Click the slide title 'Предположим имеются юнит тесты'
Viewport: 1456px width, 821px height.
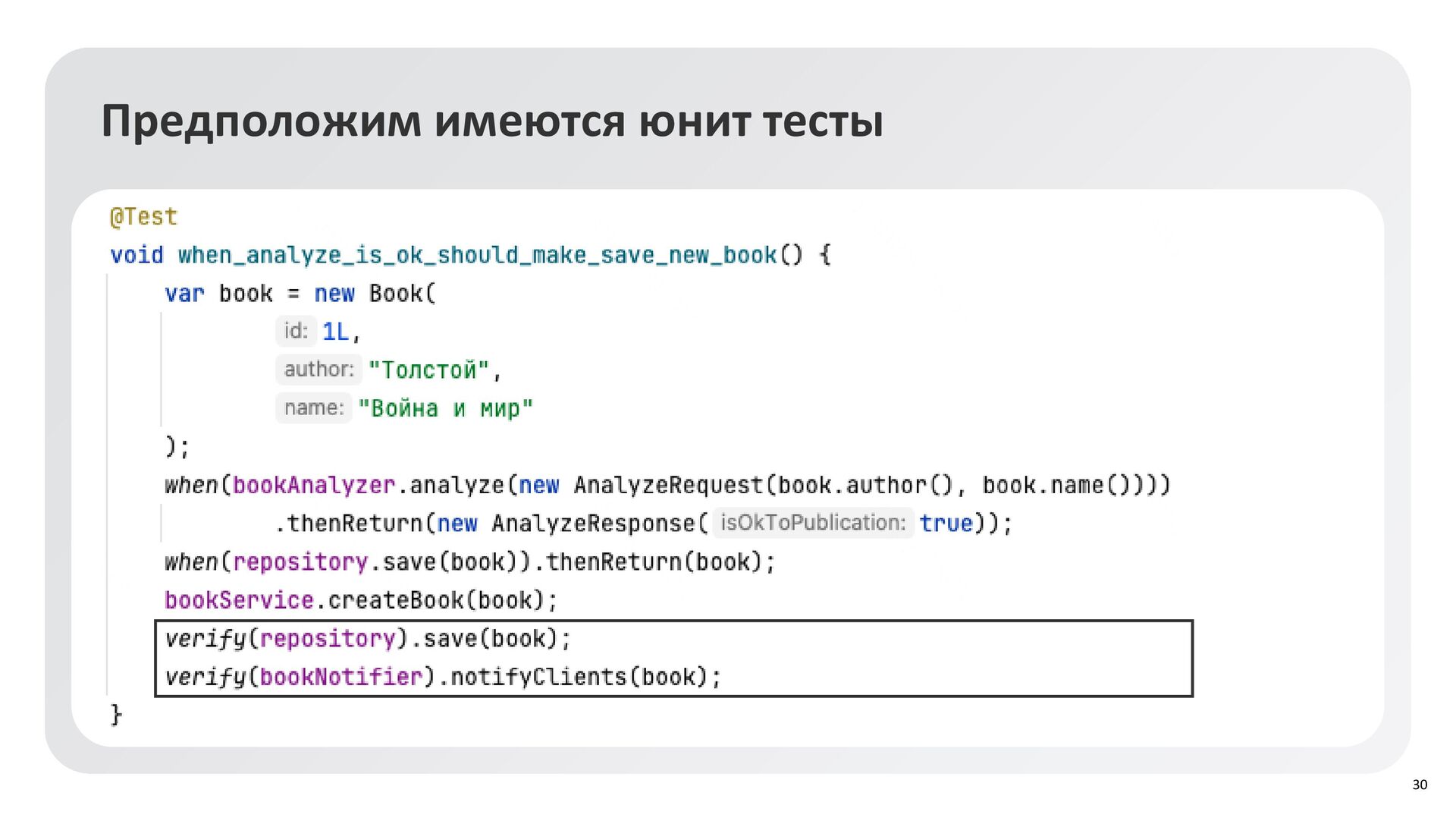click(492, 121)
